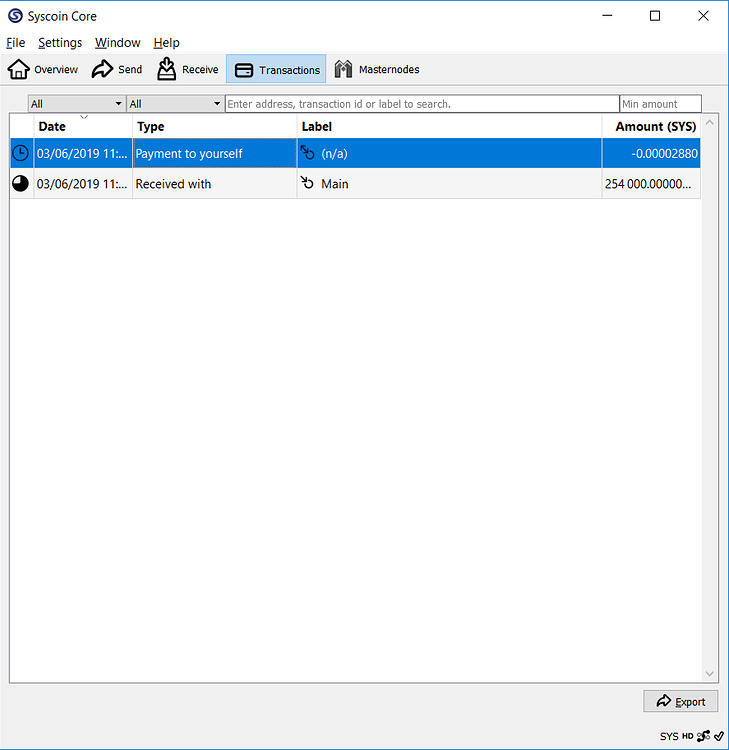Viewport: 729px width, 750px height.
Task: Click the sync checkmark status icon
Action: coord(719,736)
